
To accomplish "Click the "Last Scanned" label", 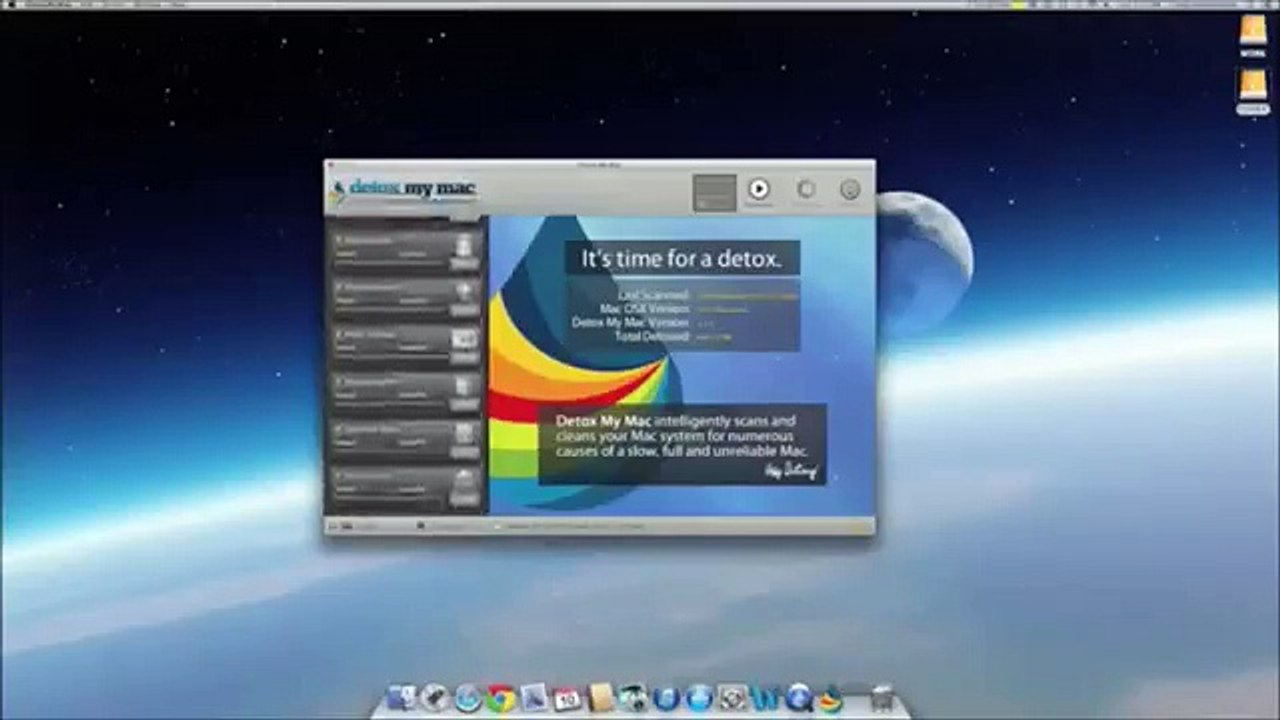I will (654, 295).
